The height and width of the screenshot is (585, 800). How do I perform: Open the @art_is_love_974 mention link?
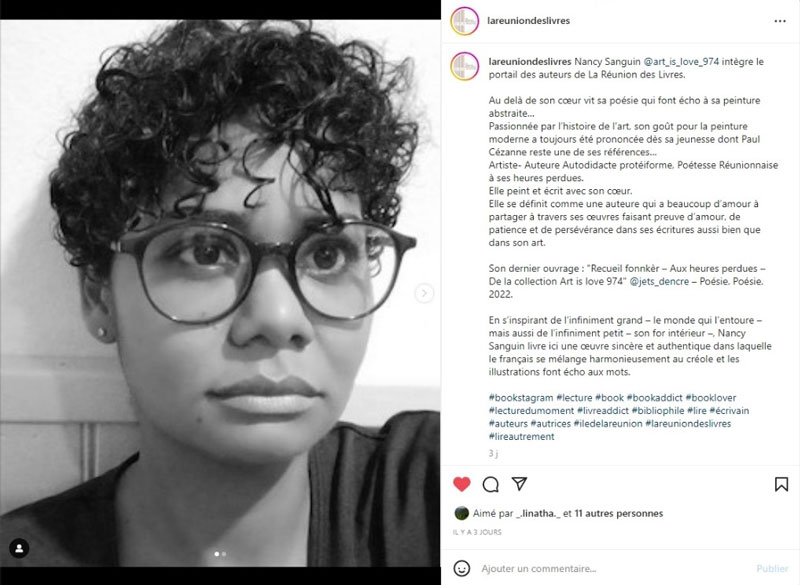point(681,62)
